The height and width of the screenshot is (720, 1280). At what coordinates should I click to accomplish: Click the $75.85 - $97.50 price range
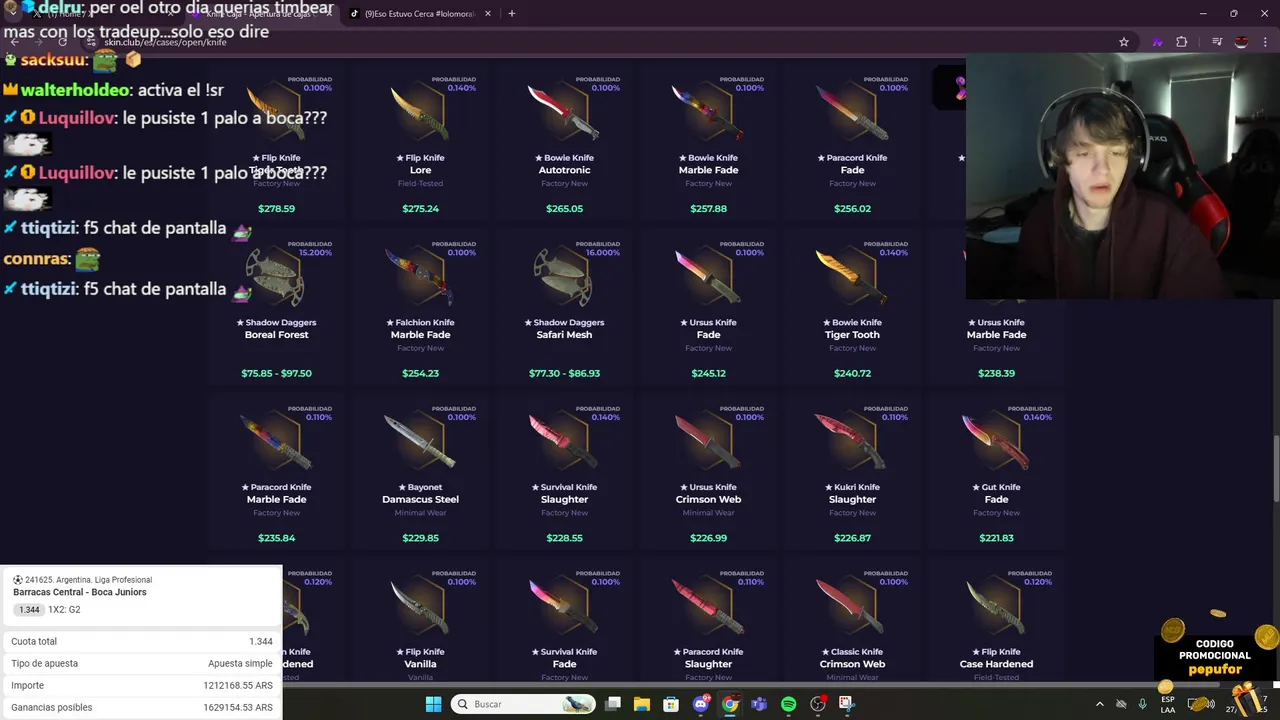click(276, 373)
